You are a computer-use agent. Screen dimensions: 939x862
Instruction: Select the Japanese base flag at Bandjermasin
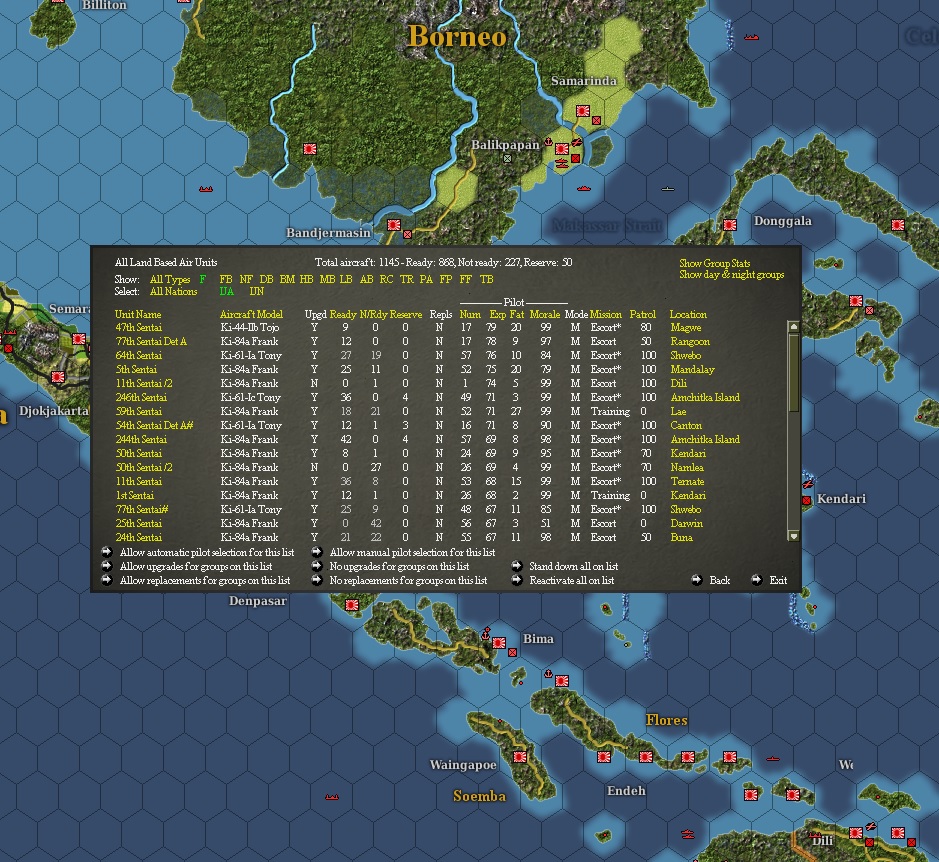pyautogui.click(x=393, y=225)
